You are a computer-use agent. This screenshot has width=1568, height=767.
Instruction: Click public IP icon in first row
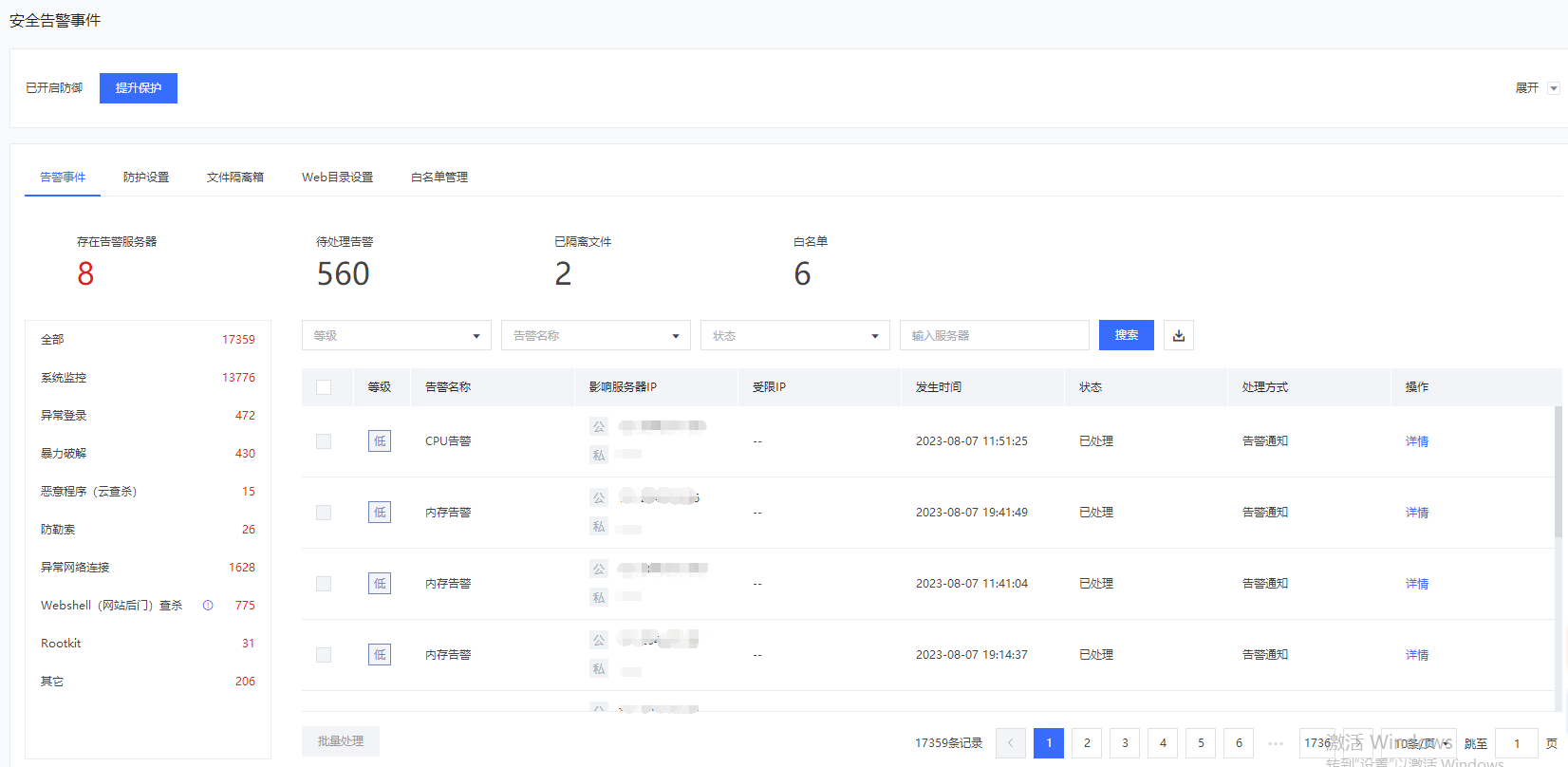pos(599,427)
